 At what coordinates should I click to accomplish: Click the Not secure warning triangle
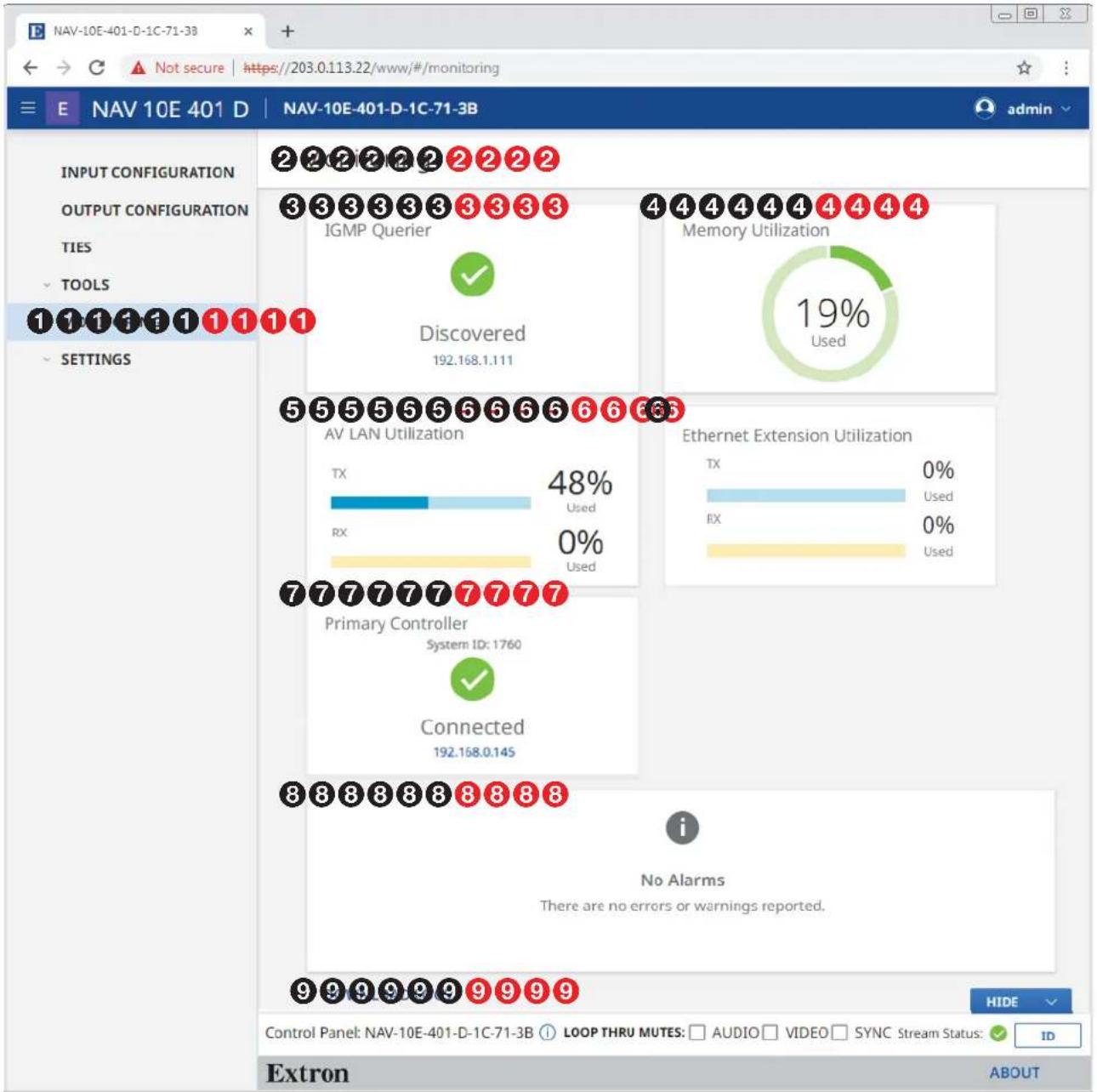pyautogui.click(x=138, y=68)
